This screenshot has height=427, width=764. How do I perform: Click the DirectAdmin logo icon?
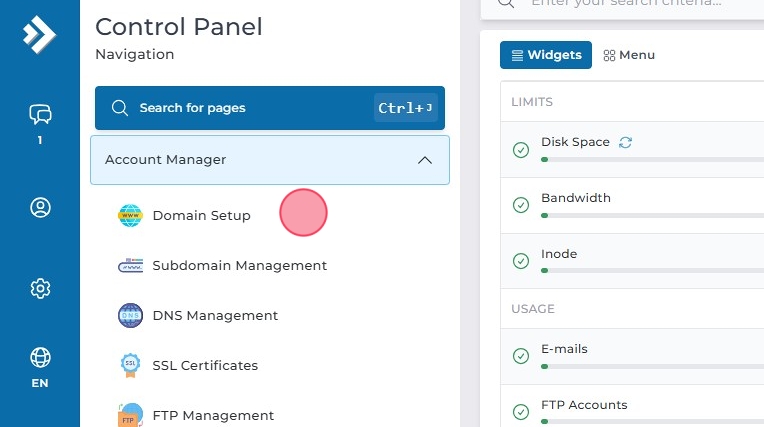pos(39,36)
